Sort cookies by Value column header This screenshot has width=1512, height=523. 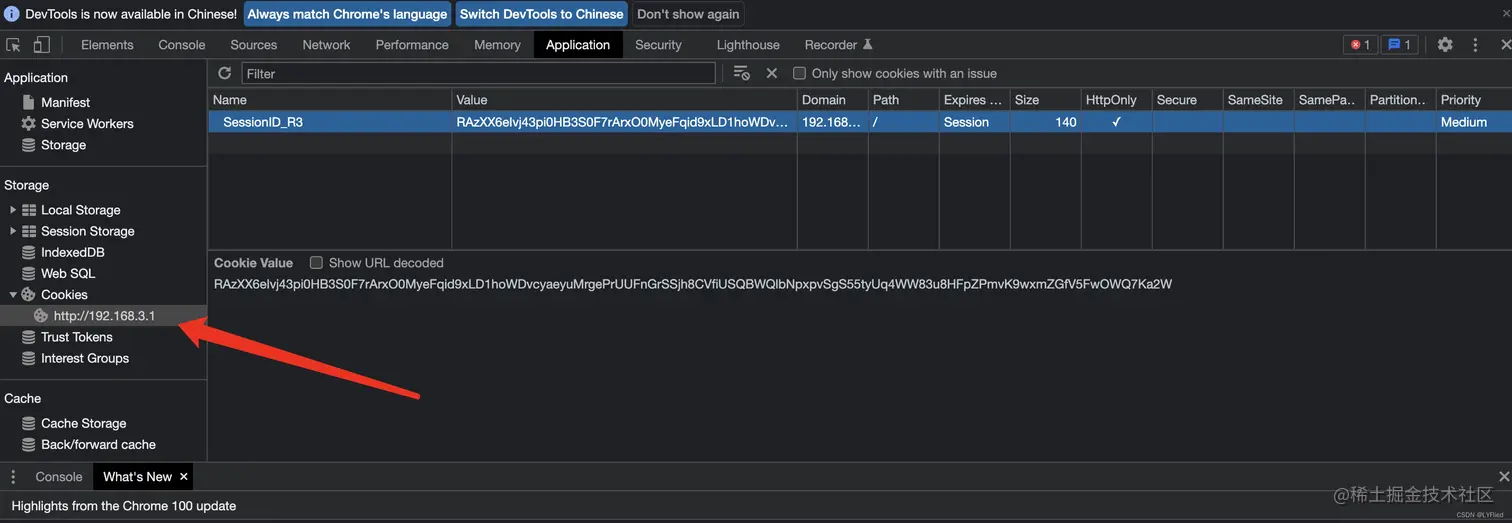(x=624, y=100)
